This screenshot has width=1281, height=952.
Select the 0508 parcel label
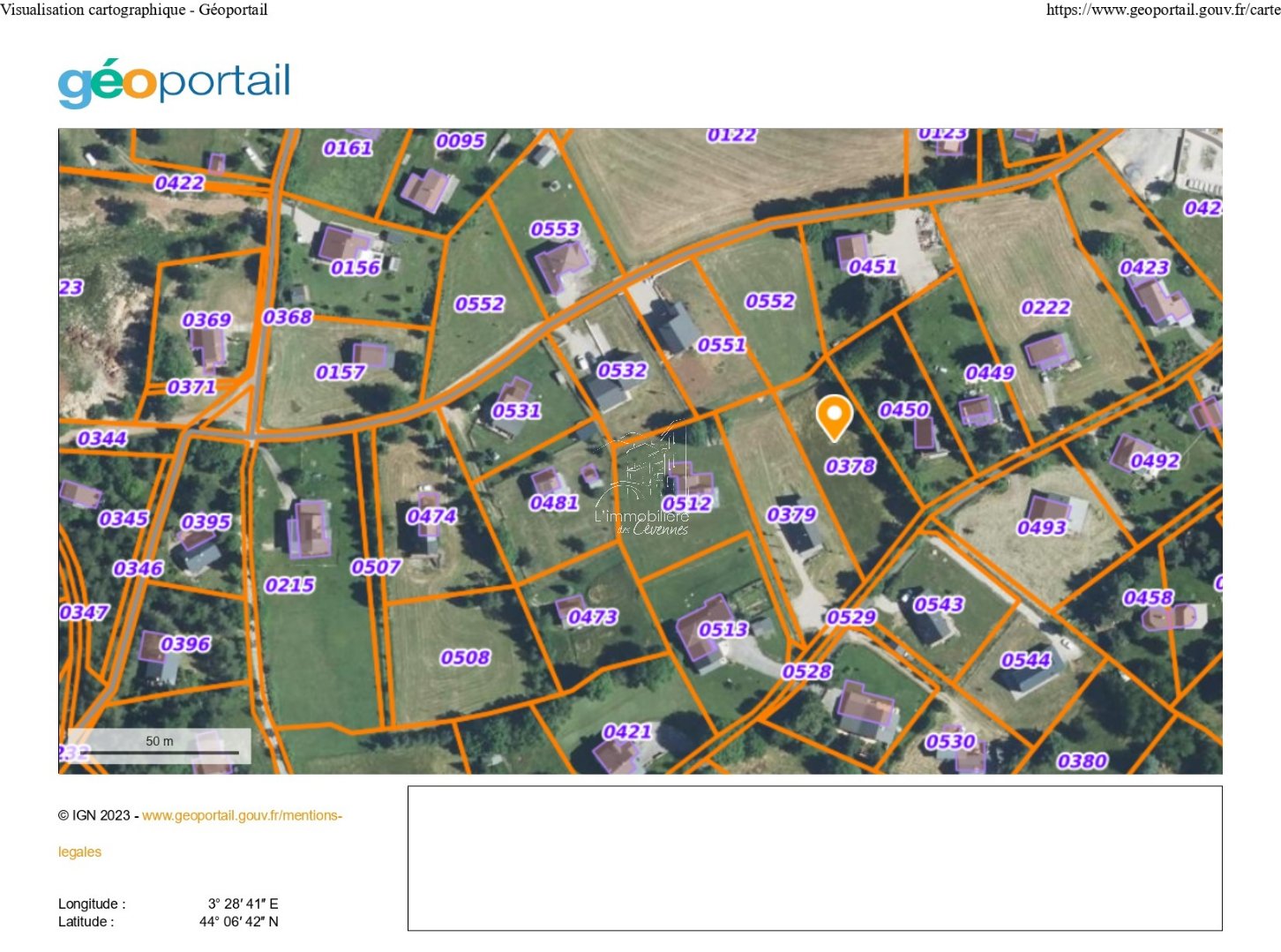(465, 657)
